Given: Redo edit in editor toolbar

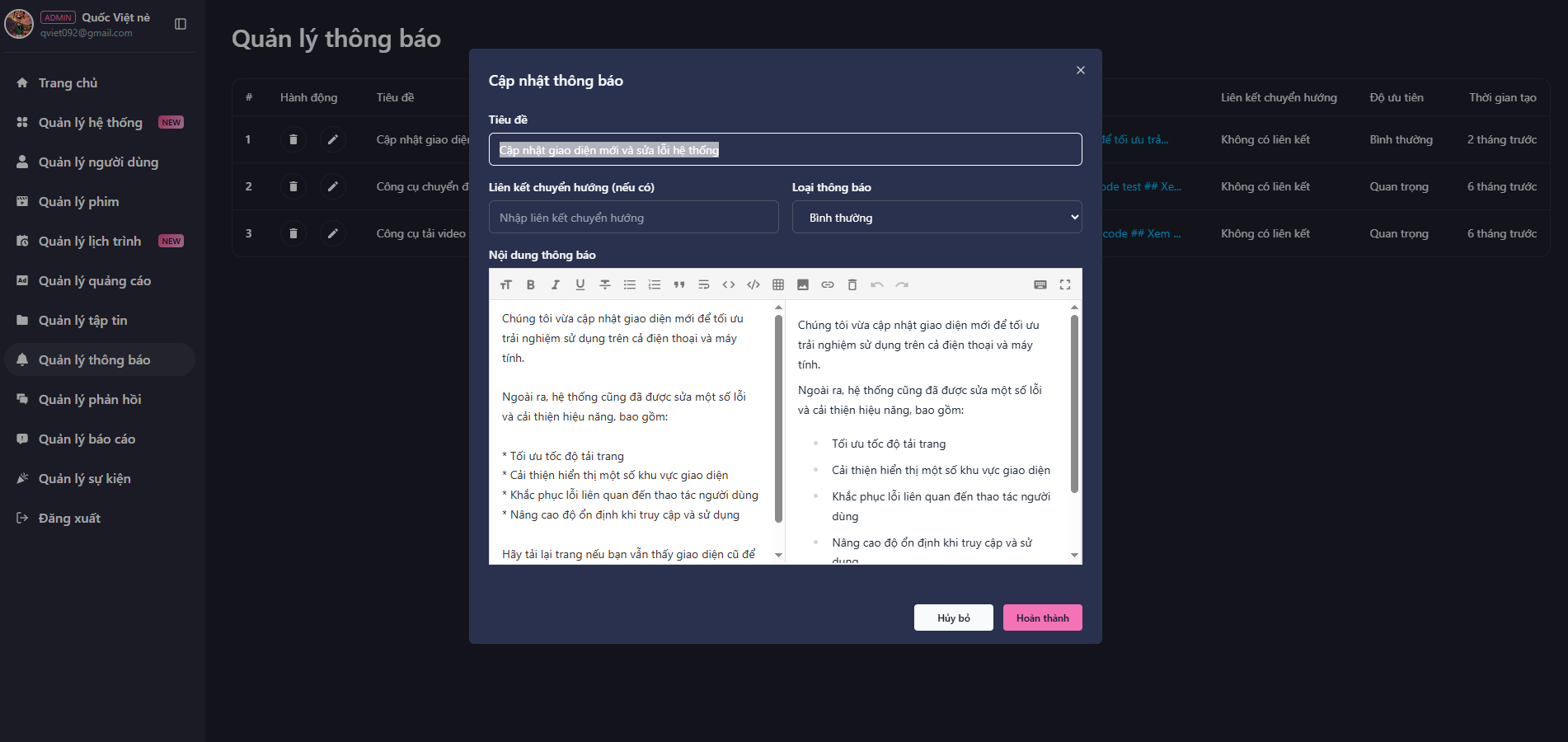Looking at the screenshot, I should (902, 284).
